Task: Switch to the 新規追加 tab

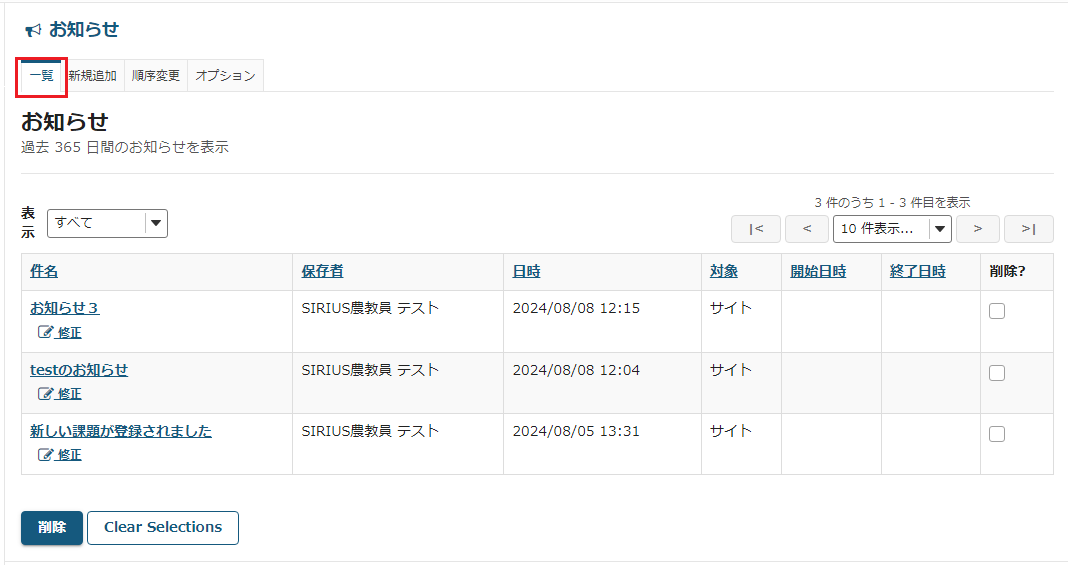Action: click(93, 76)
